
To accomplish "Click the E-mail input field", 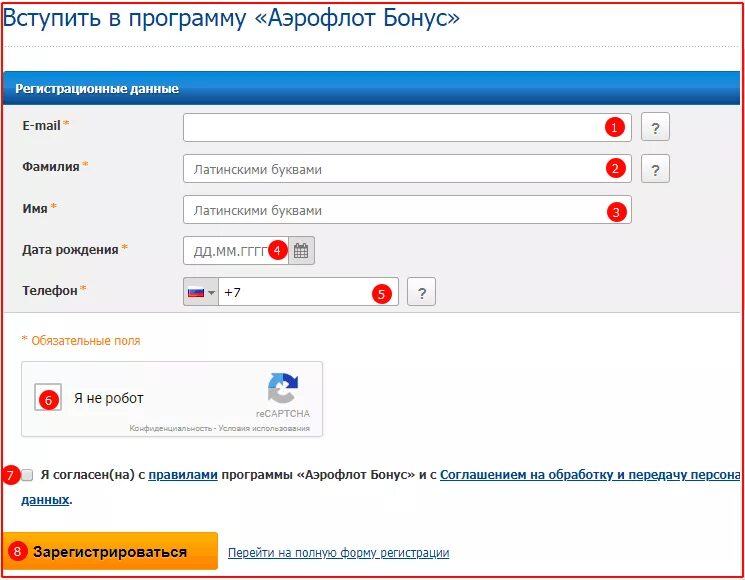I will [407, 127].
